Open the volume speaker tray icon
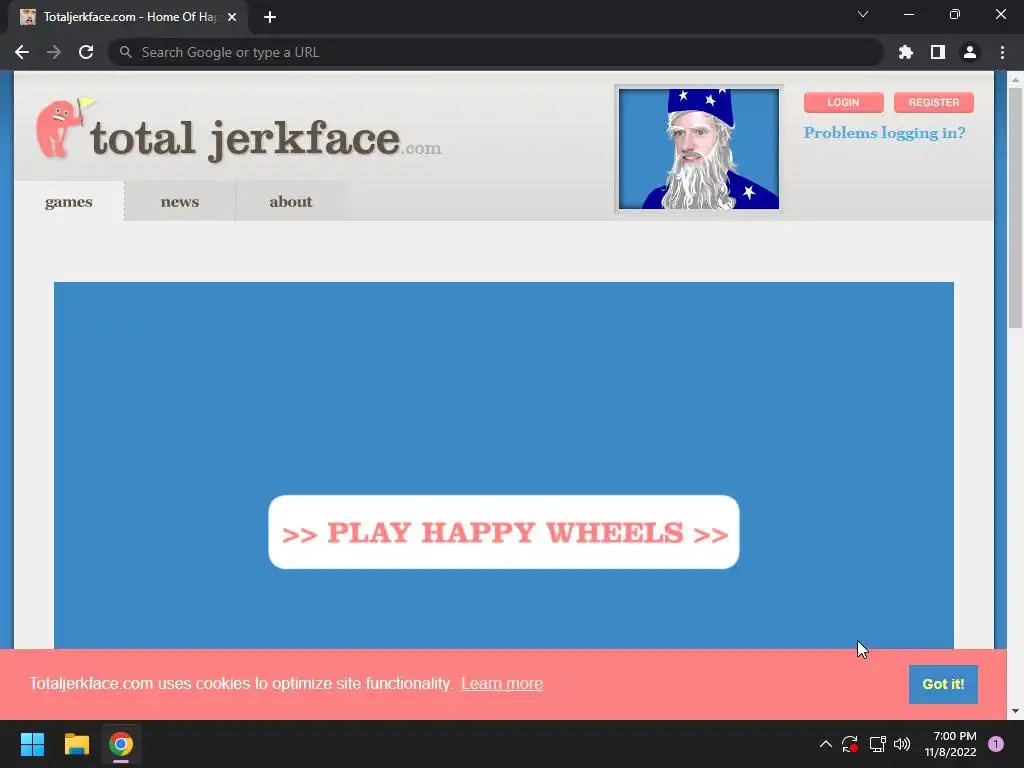This screenshot has height=768, width=1024. pyautogui.click(x=902, y=744)
